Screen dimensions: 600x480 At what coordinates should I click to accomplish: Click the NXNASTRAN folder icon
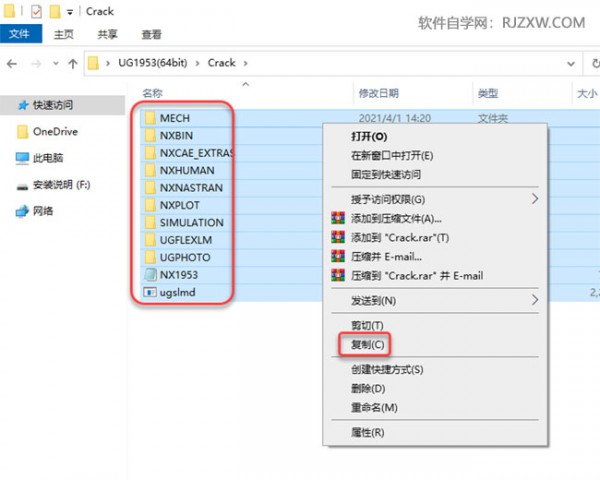[150, 188]
